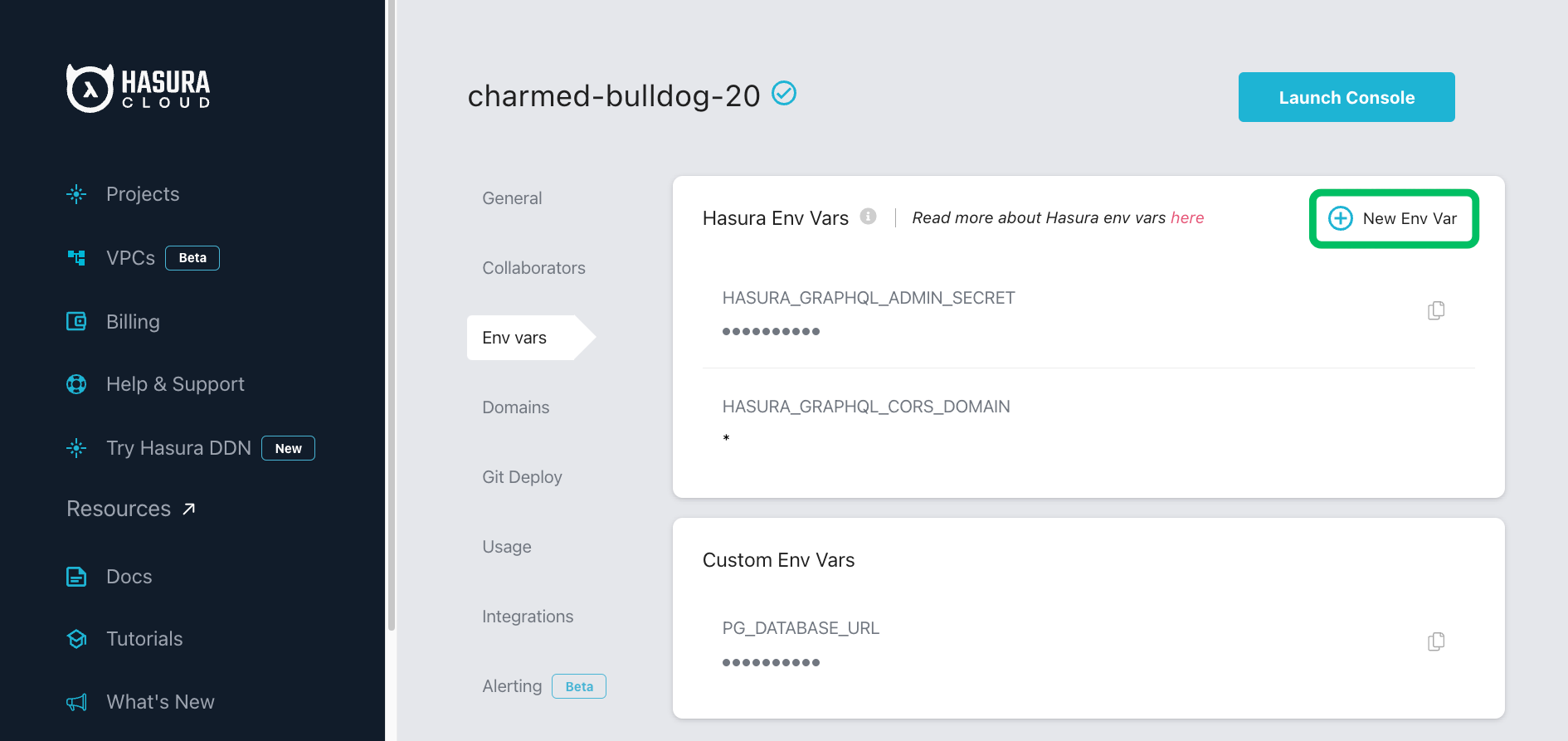Open Resources using its external arrow
The height and width of the screenshot is (741, 1568).
point(187,508)
